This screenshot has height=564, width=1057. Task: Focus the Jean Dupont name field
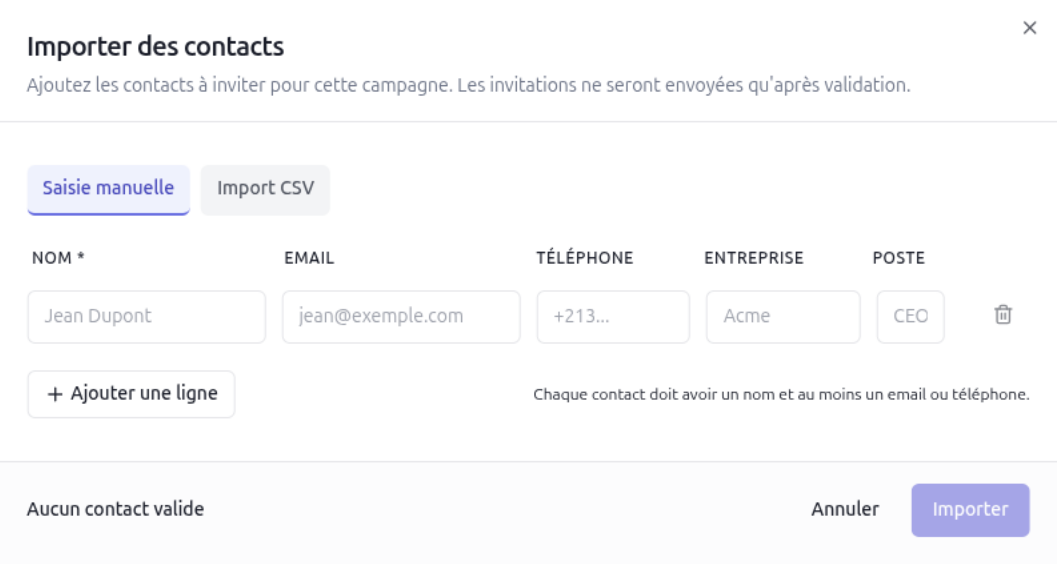(147, 317)
